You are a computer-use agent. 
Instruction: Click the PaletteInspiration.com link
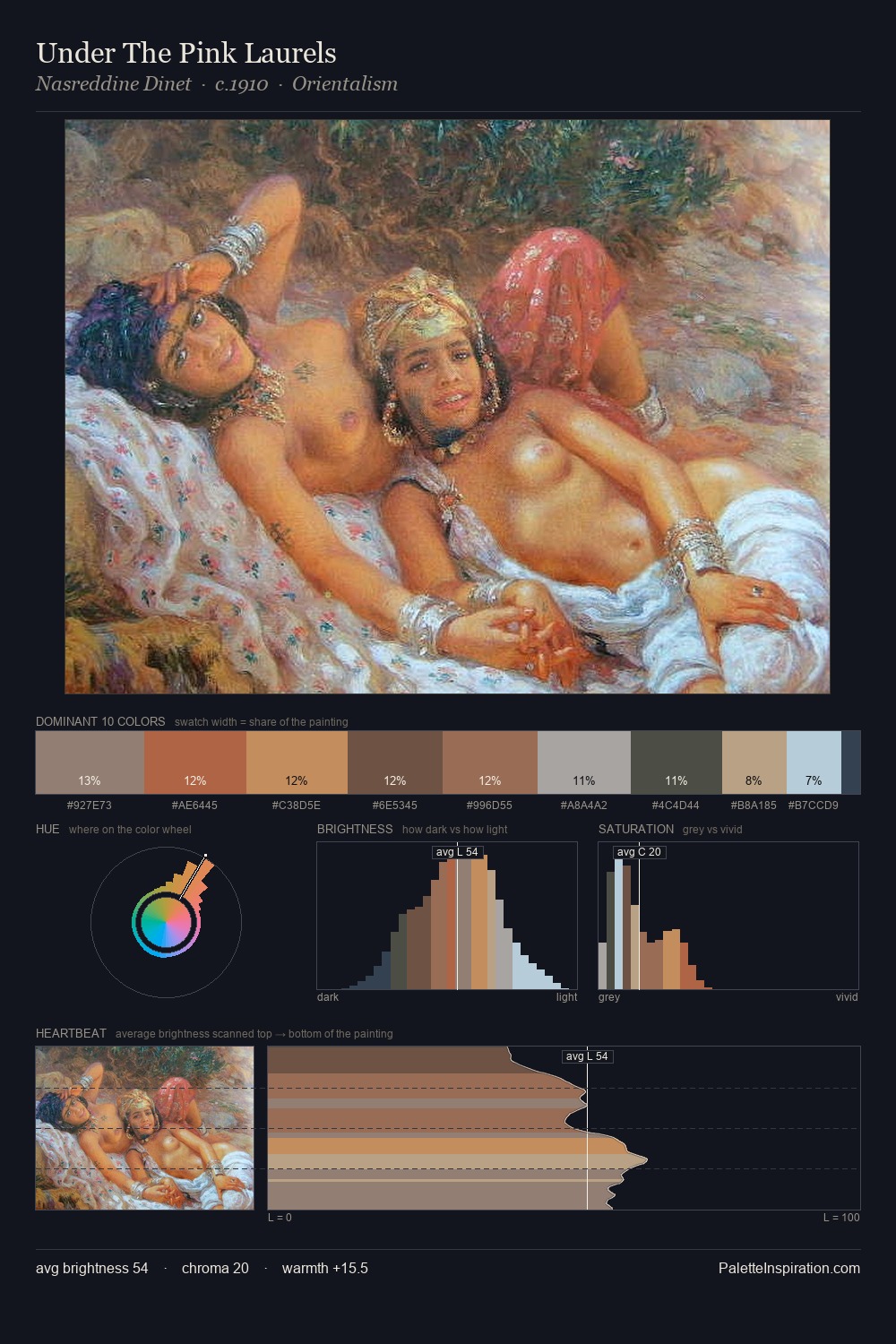(789, 1268)
